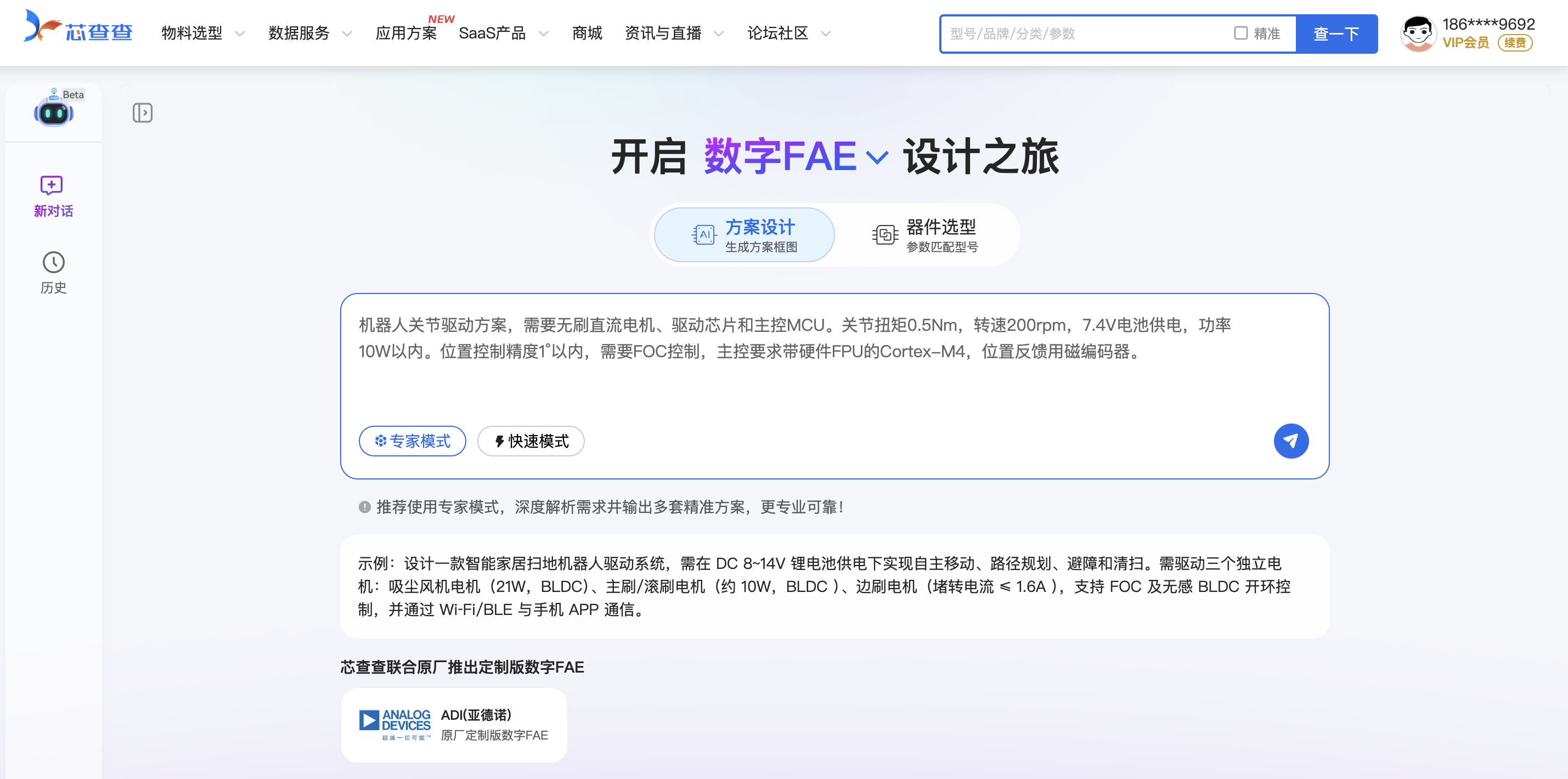Open 应用方案 in the navigation
The height and width of the screenshot is (779, 1568).
click(406, 33)
